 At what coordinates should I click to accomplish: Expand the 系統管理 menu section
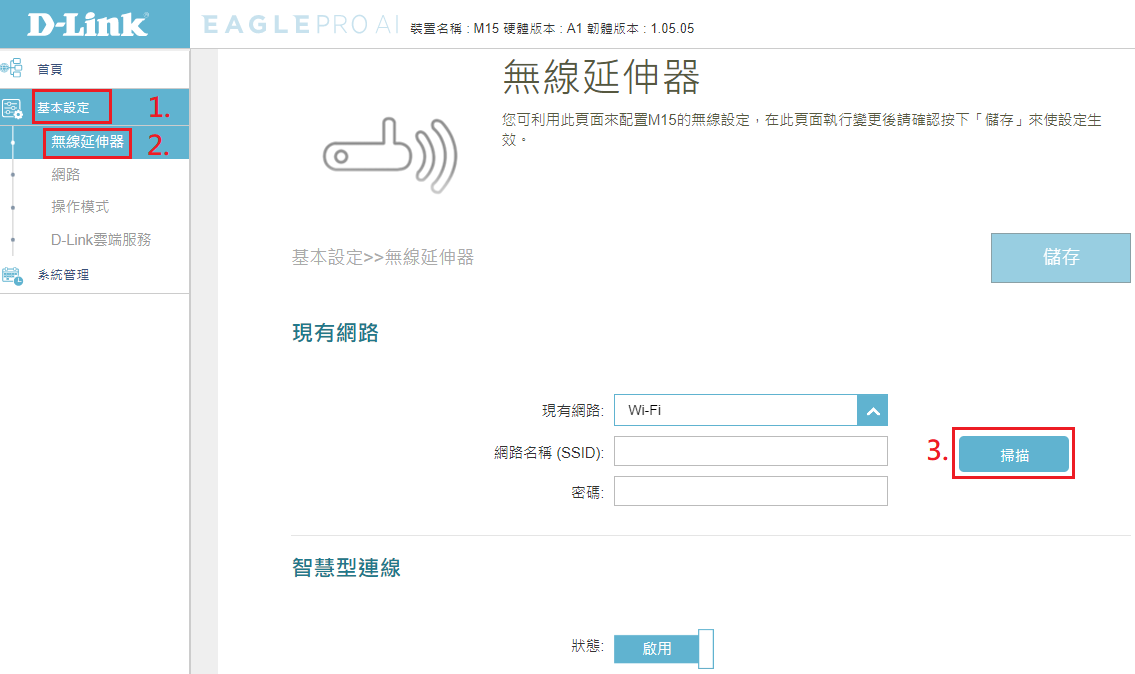click(x=64, y=275)
